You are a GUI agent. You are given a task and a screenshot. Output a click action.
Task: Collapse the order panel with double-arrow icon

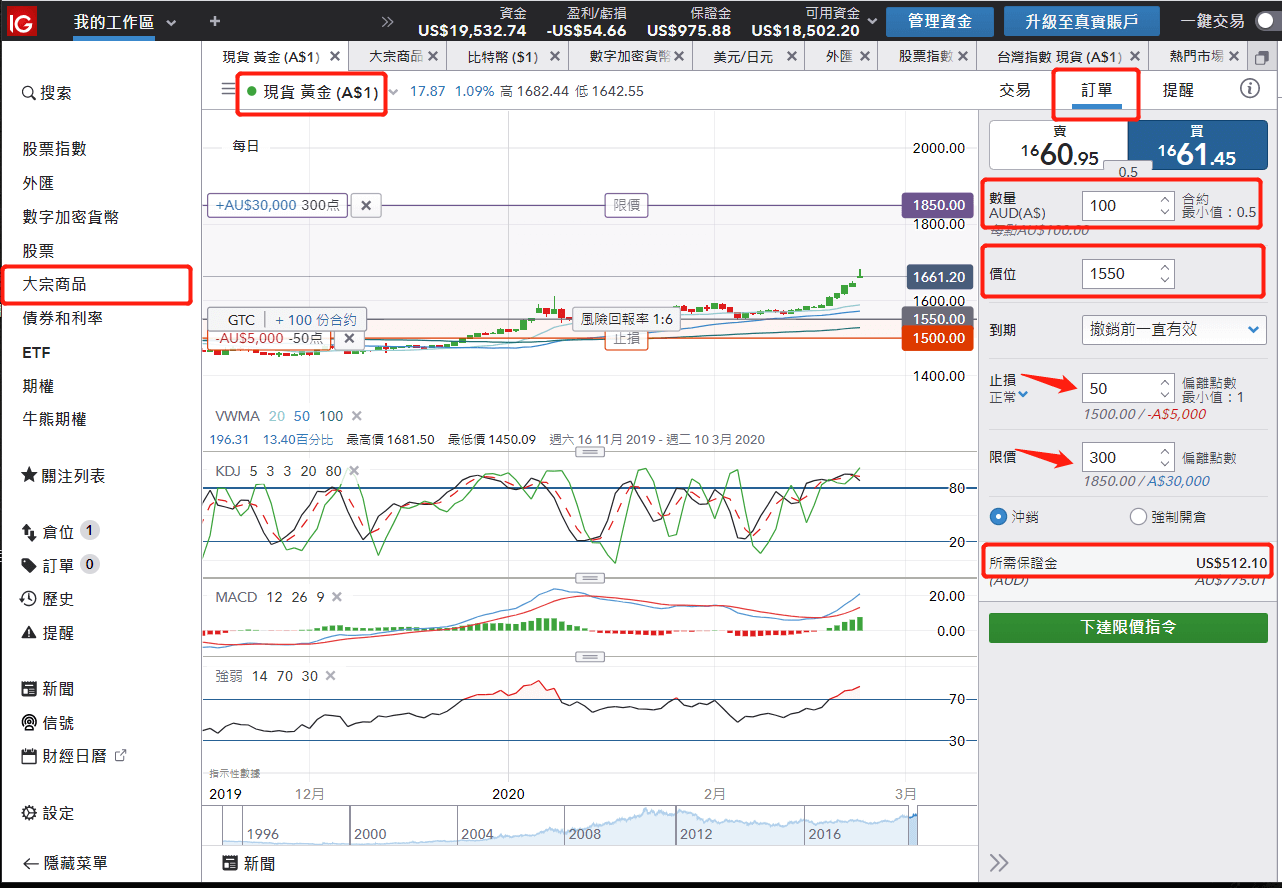[x=998, y=863]
